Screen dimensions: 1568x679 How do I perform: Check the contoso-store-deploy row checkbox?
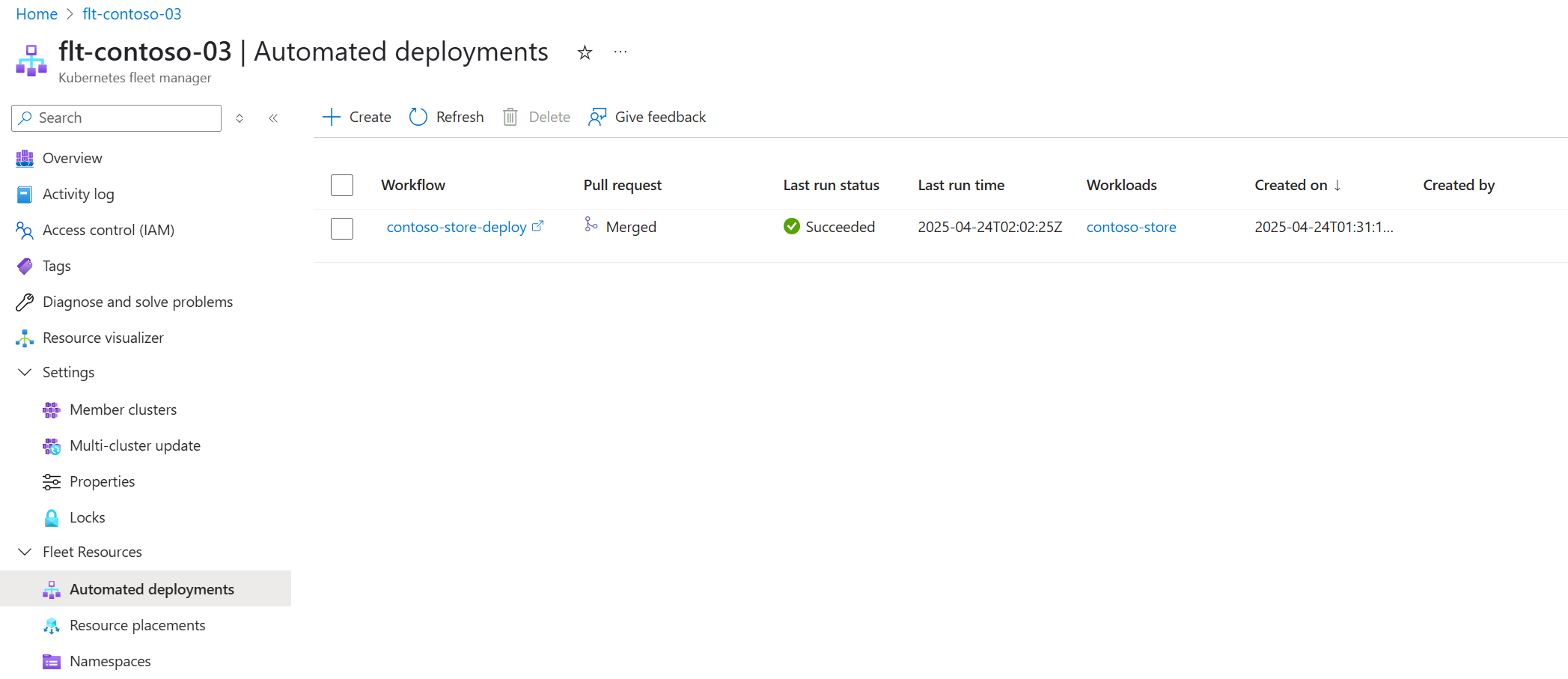342,228
